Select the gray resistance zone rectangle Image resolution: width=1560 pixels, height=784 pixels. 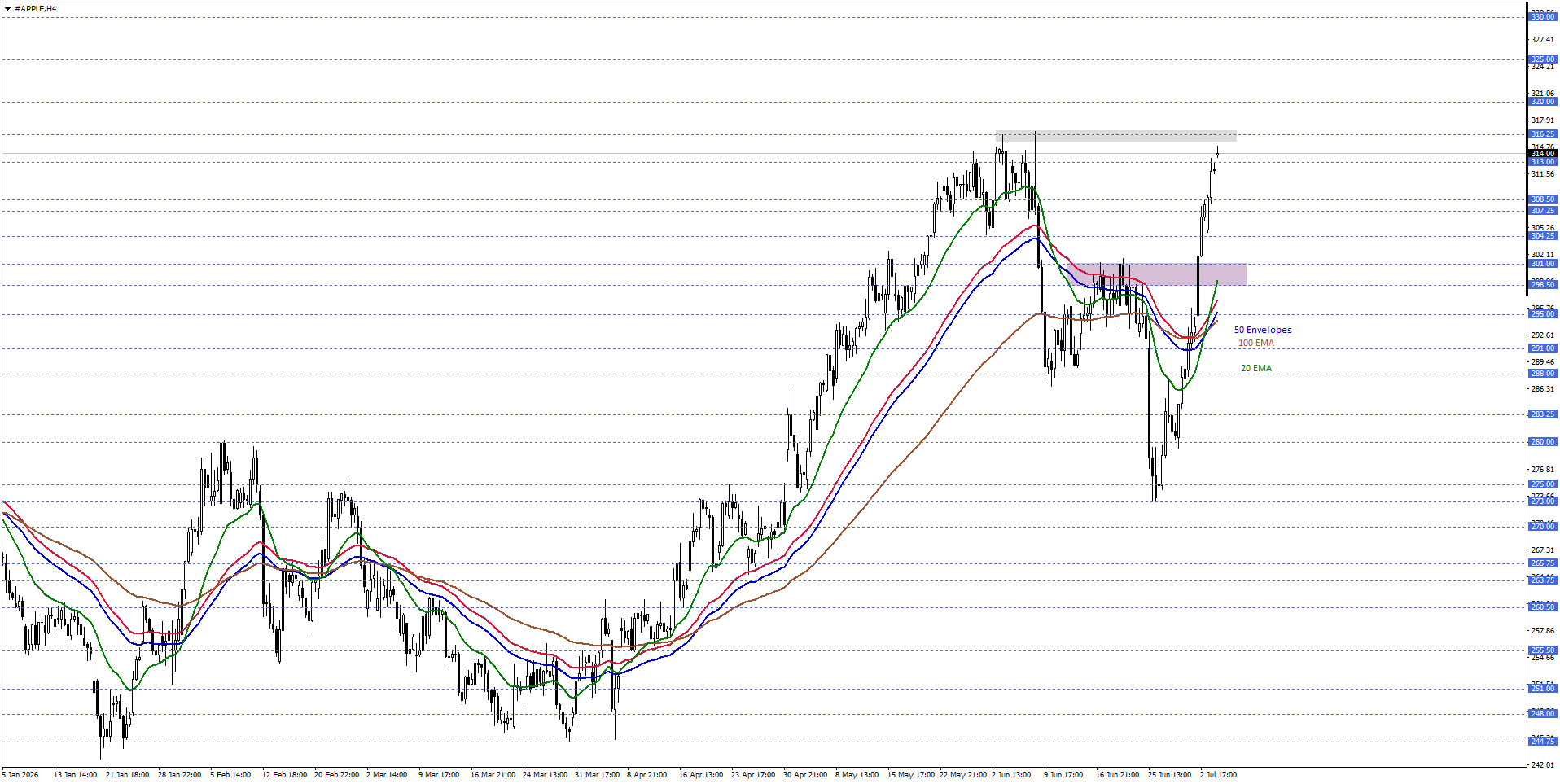1115,136
